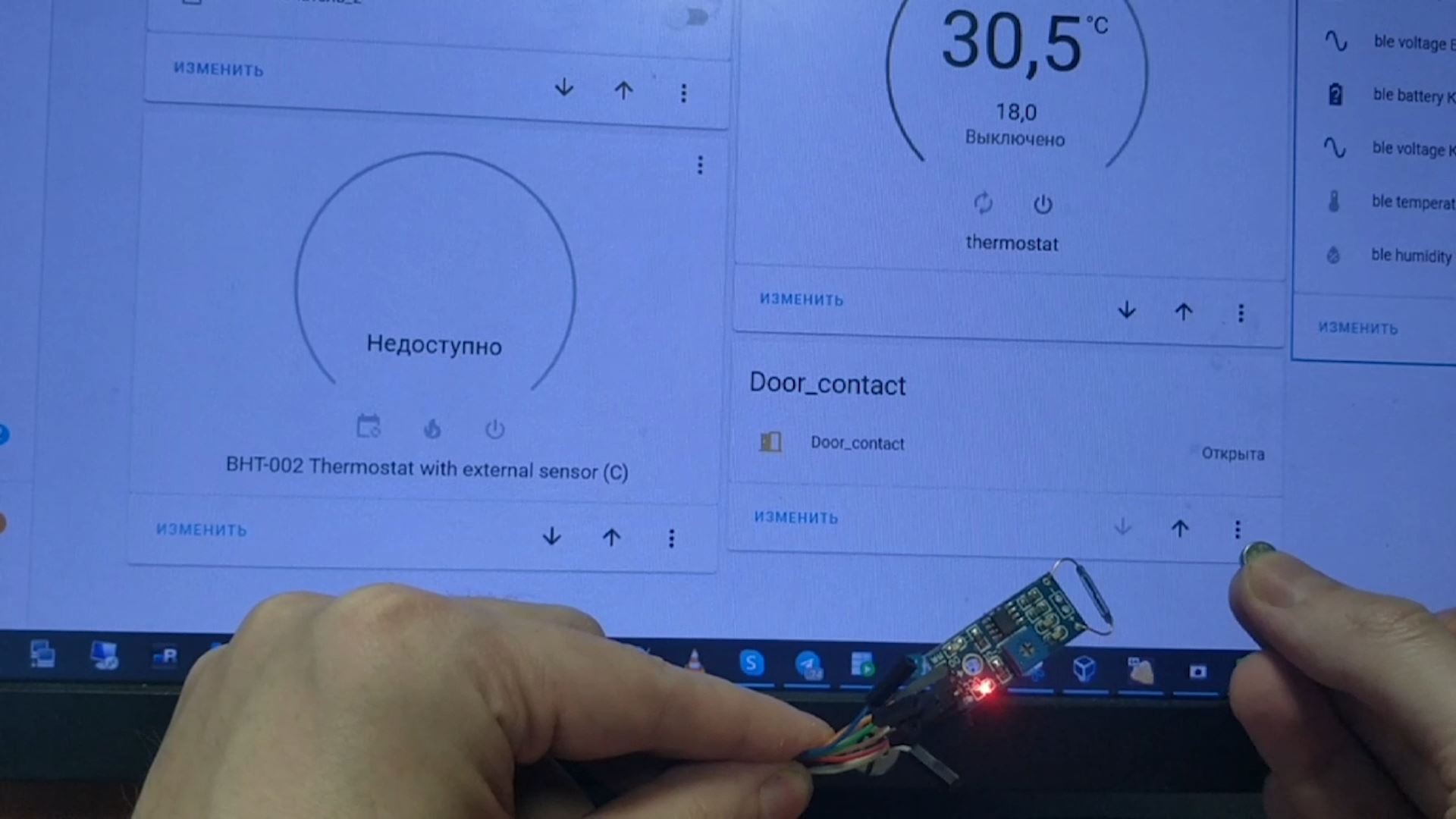Click the move-up arrow on thermostat card

pyautogui.click(x=1183, y=312)
